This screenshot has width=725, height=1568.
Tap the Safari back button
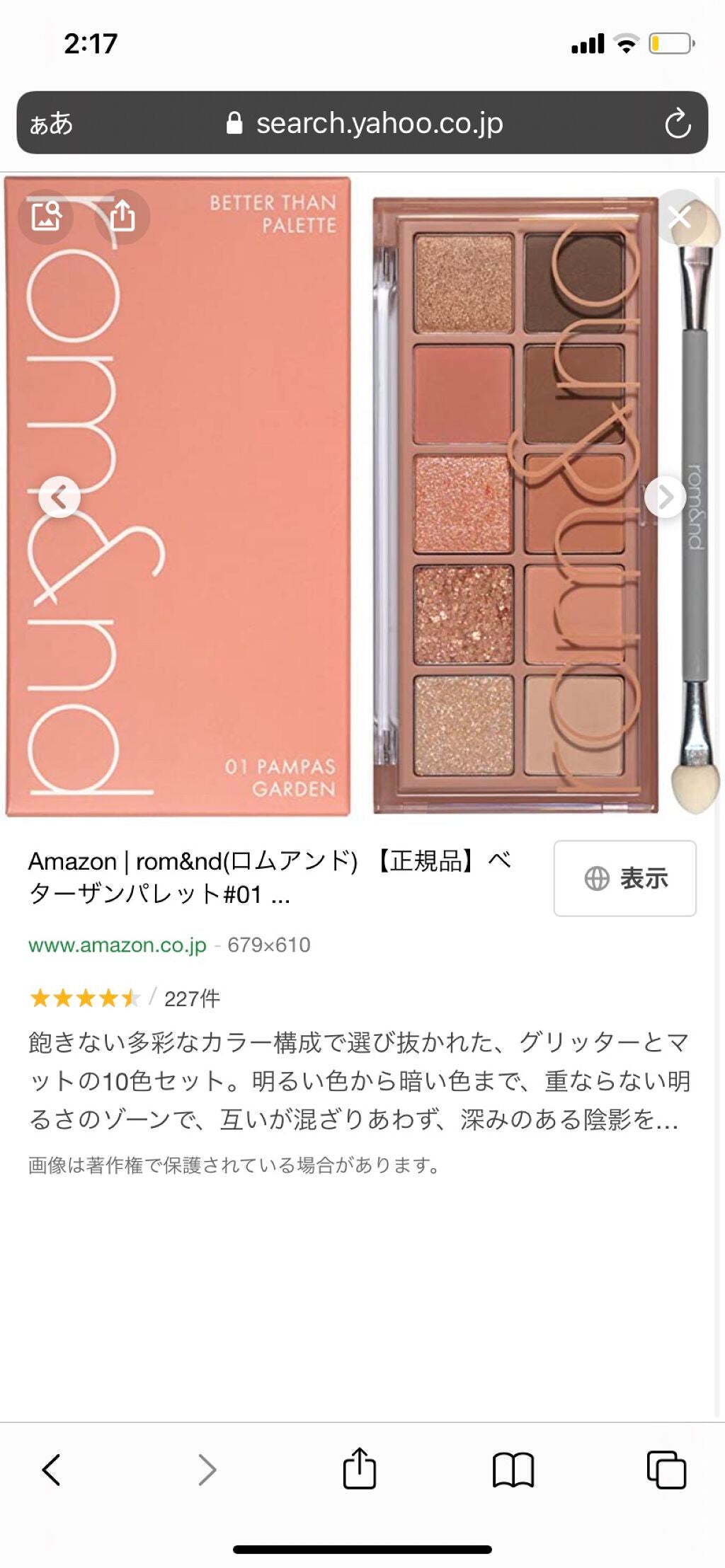51,1470
